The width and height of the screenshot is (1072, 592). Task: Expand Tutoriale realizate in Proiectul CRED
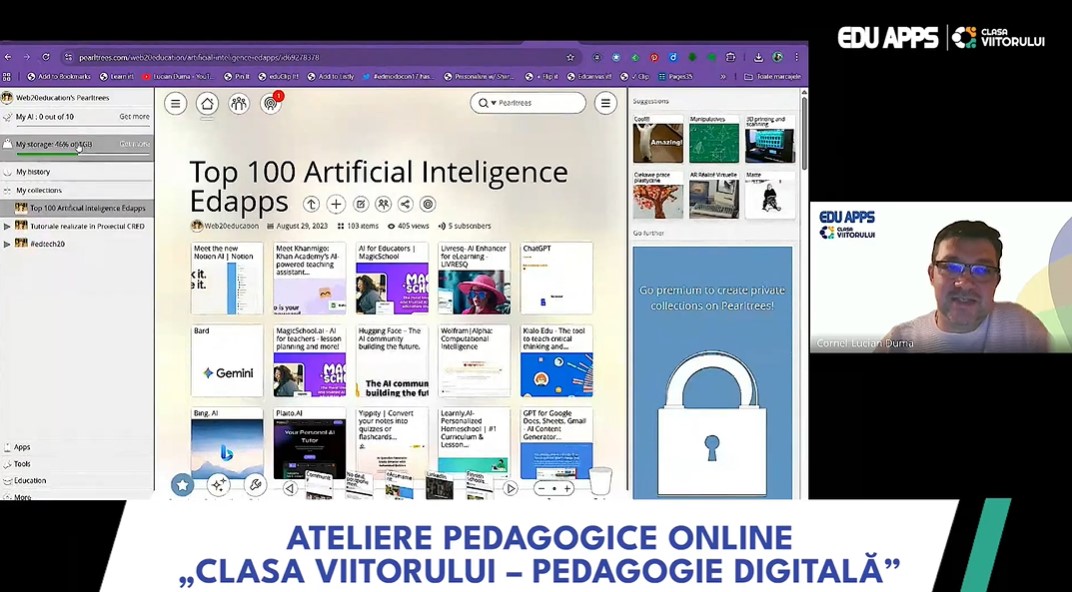tap(7, 226)
